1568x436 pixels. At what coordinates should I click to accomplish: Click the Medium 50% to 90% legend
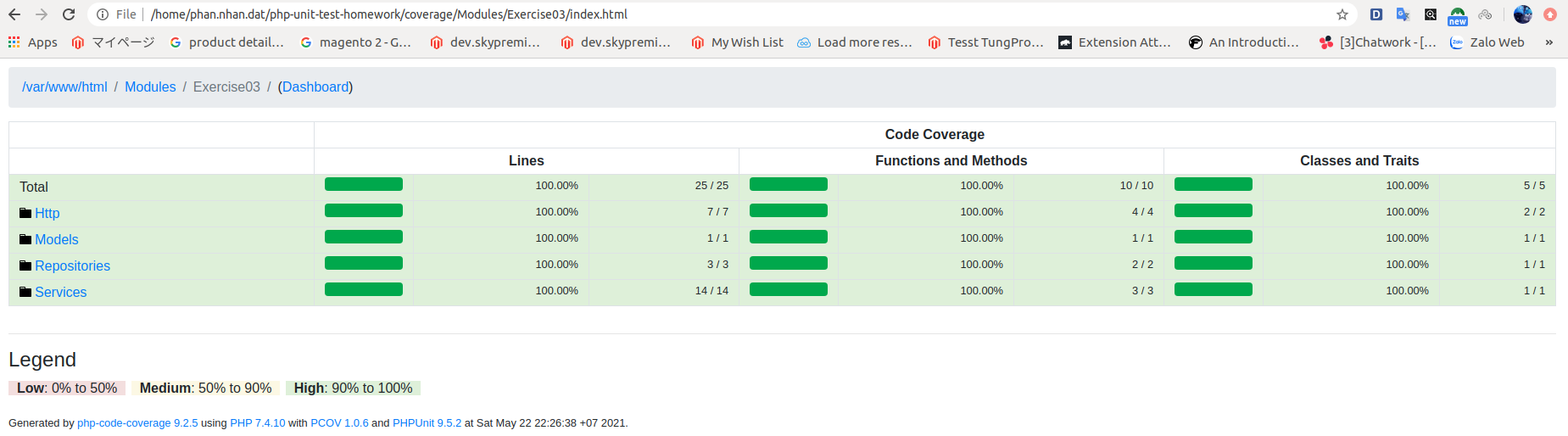206,388
